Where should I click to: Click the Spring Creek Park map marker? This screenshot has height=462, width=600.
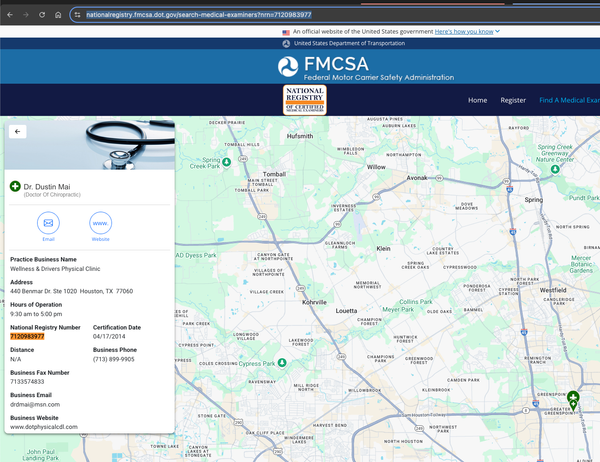tap(227, 161)
